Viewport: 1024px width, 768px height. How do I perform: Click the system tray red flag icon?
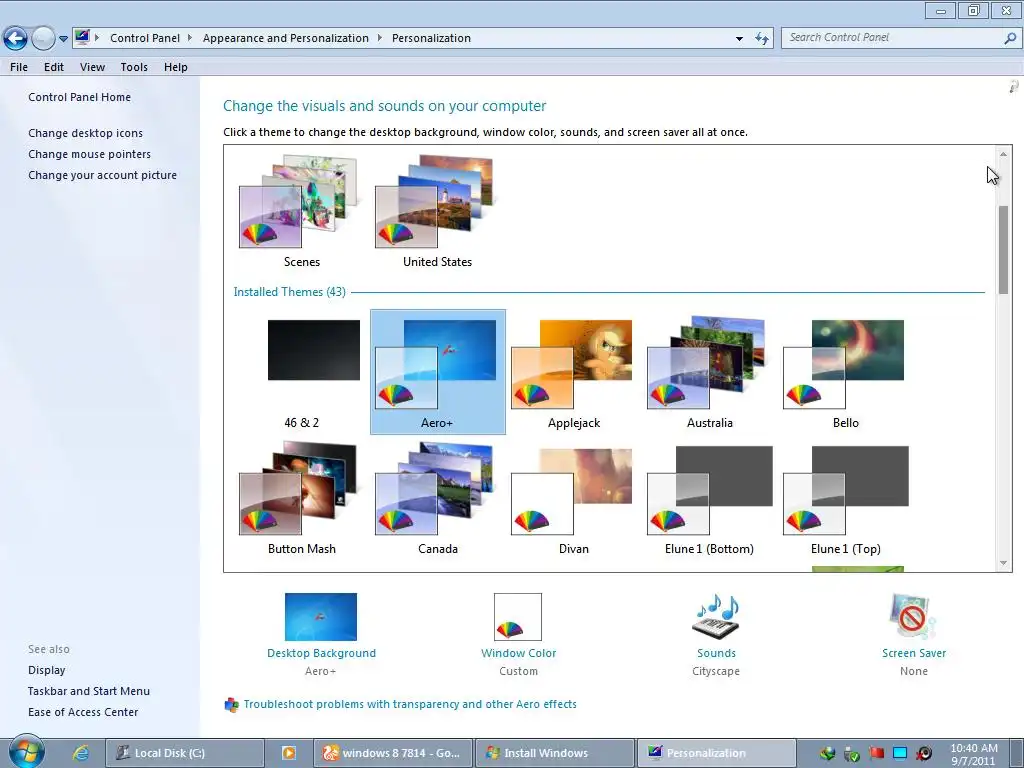(x=876, y=753)
